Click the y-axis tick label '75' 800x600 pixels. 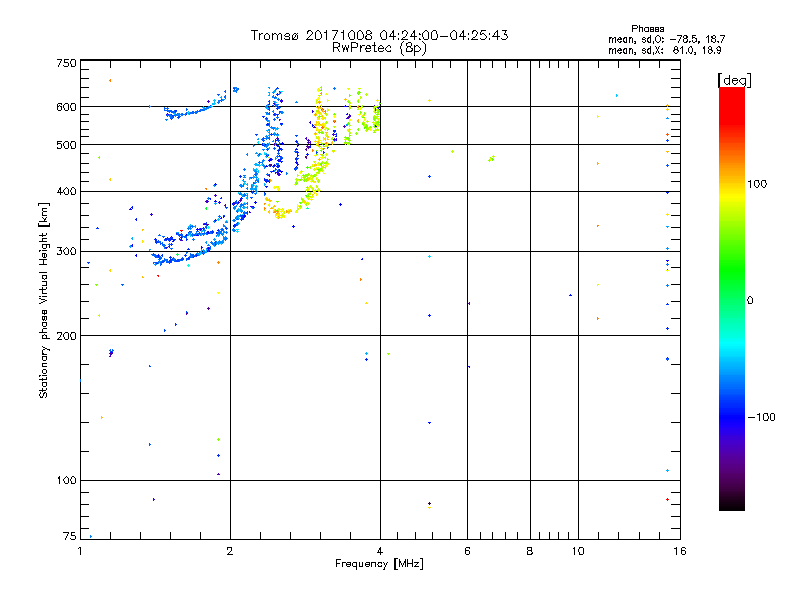[70, 536]
